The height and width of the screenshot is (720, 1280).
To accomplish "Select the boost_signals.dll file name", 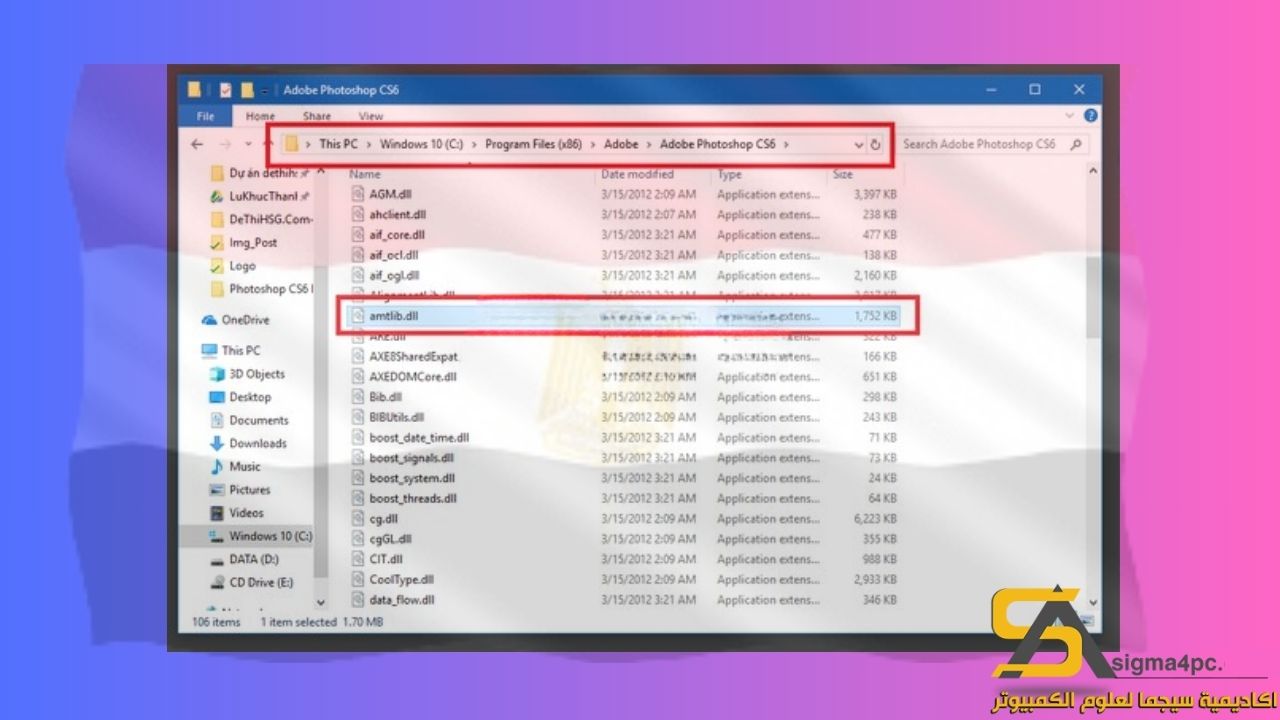I will coord(411,458).
